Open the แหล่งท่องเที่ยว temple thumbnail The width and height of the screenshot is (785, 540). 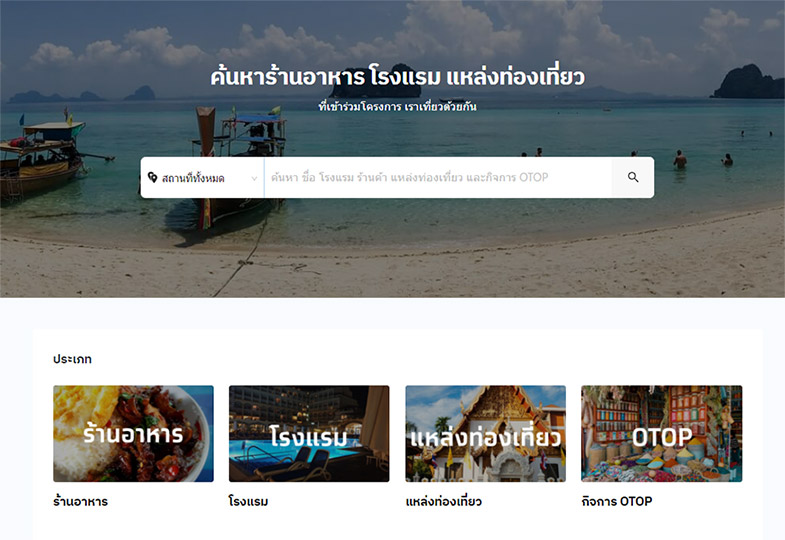tap(486, 433)
